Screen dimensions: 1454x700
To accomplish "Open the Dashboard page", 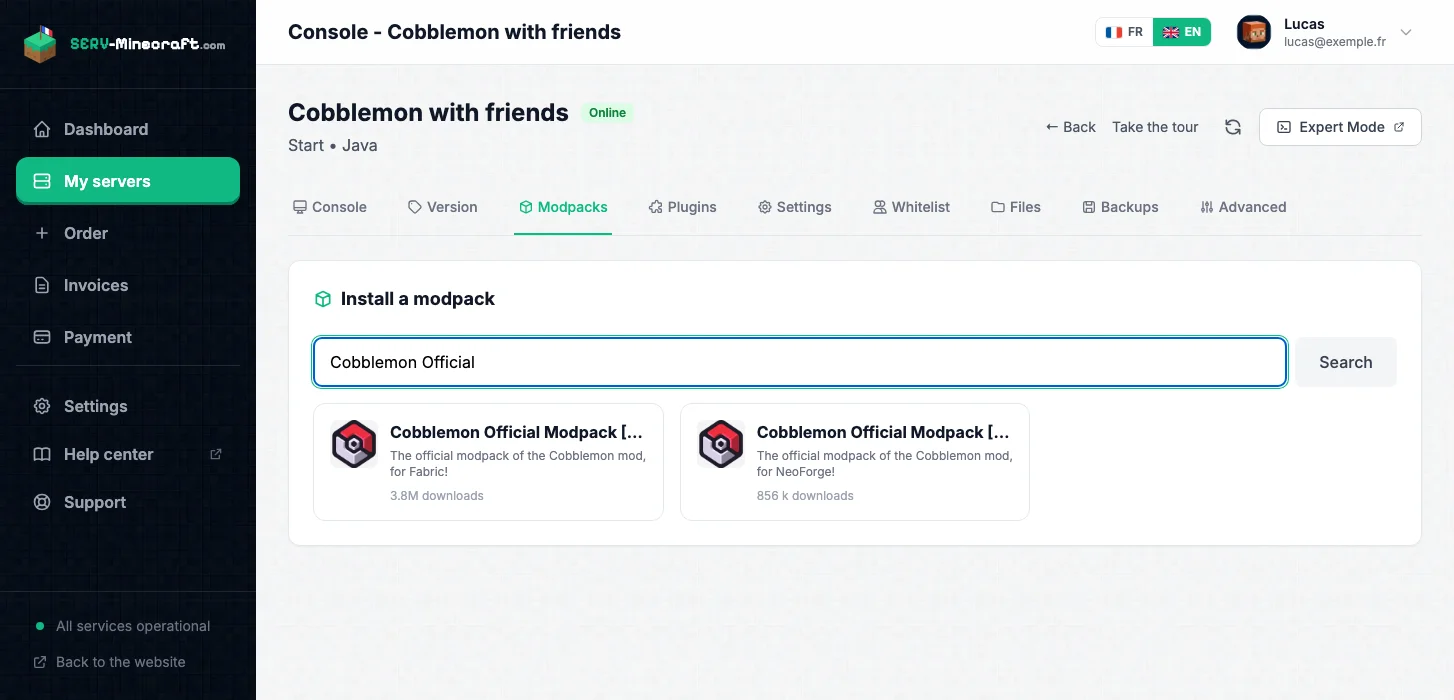I will (128, 129).
